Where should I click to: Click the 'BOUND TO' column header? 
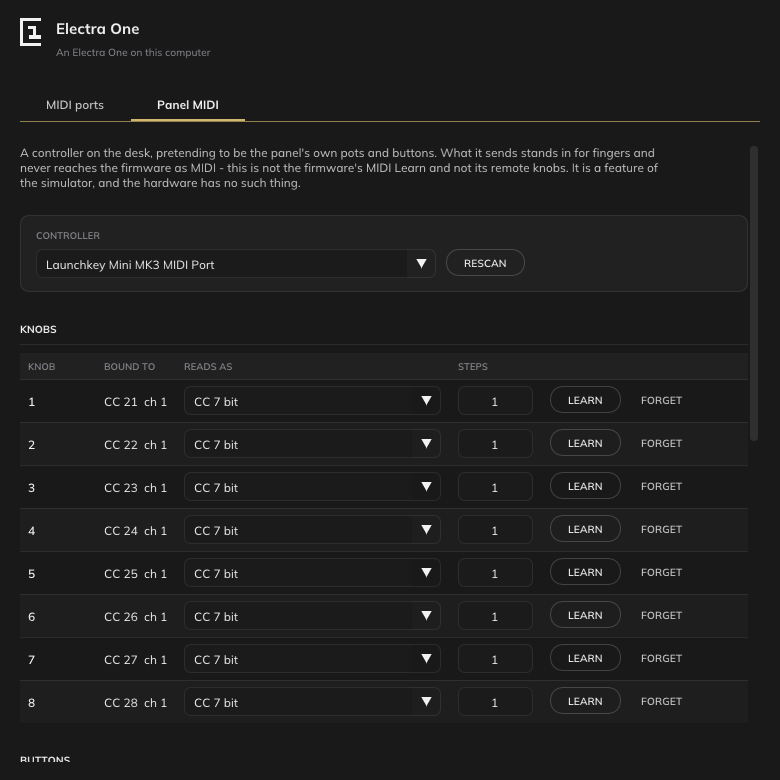(x=129, y=367)
